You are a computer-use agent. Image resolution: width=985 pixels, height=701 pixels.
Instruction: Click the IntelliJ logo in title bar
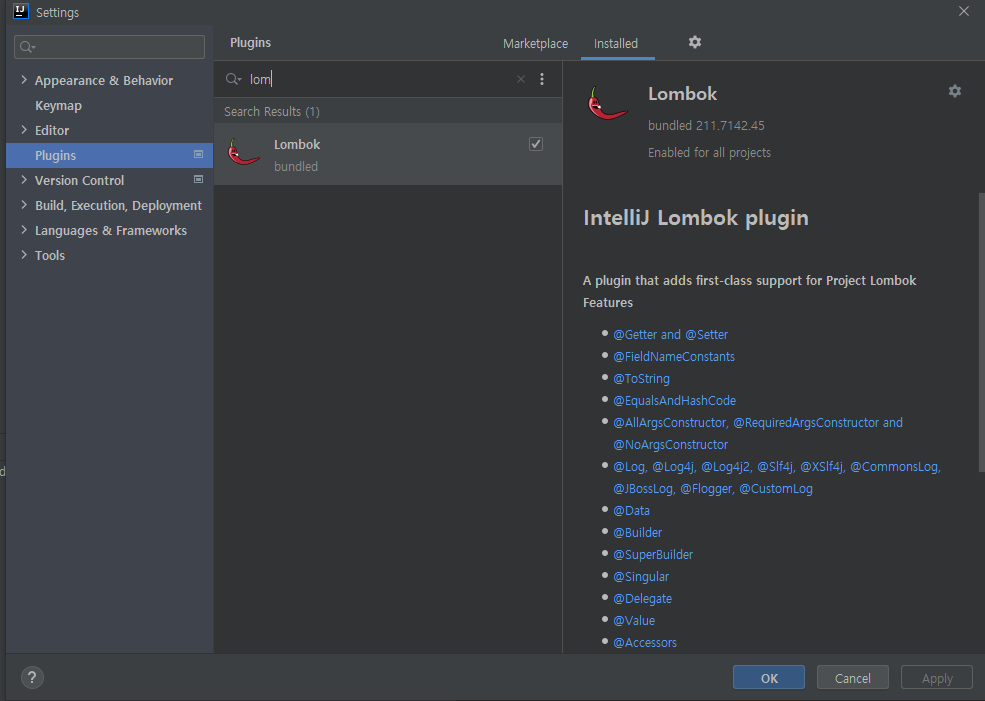point(21,11)
